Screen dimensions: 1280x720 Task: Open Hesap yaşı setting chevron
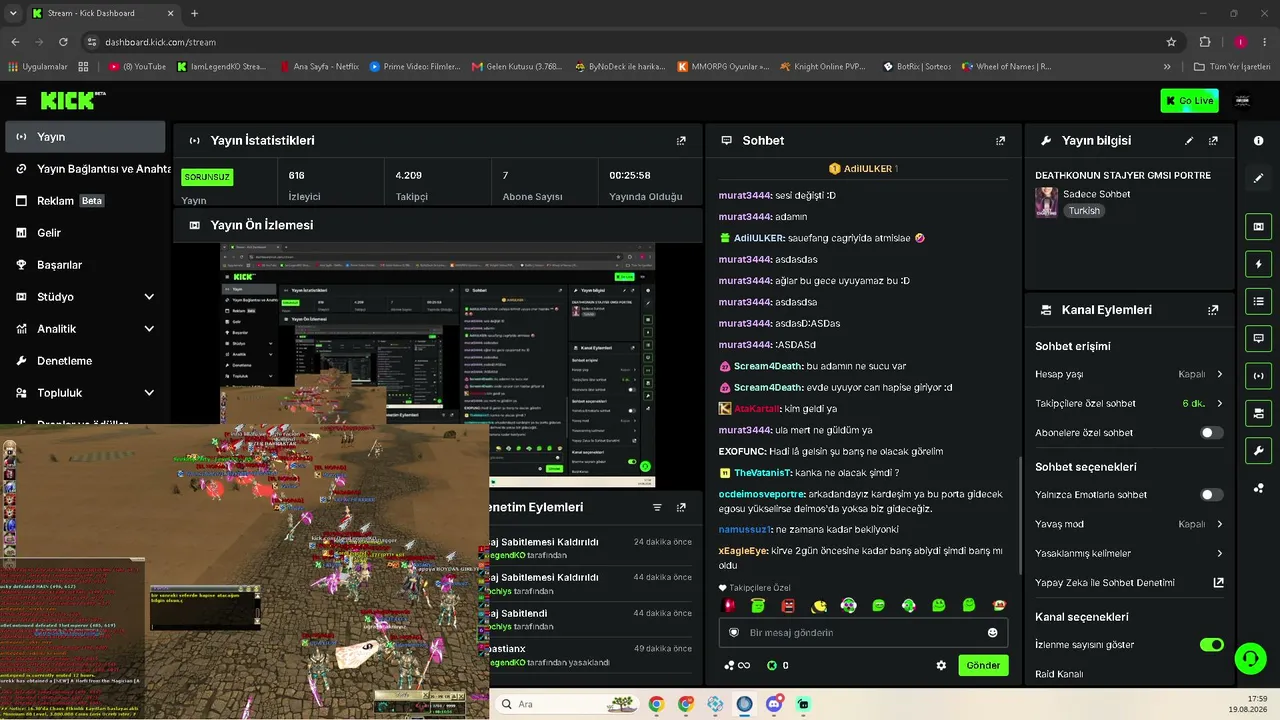[1219, 374]
